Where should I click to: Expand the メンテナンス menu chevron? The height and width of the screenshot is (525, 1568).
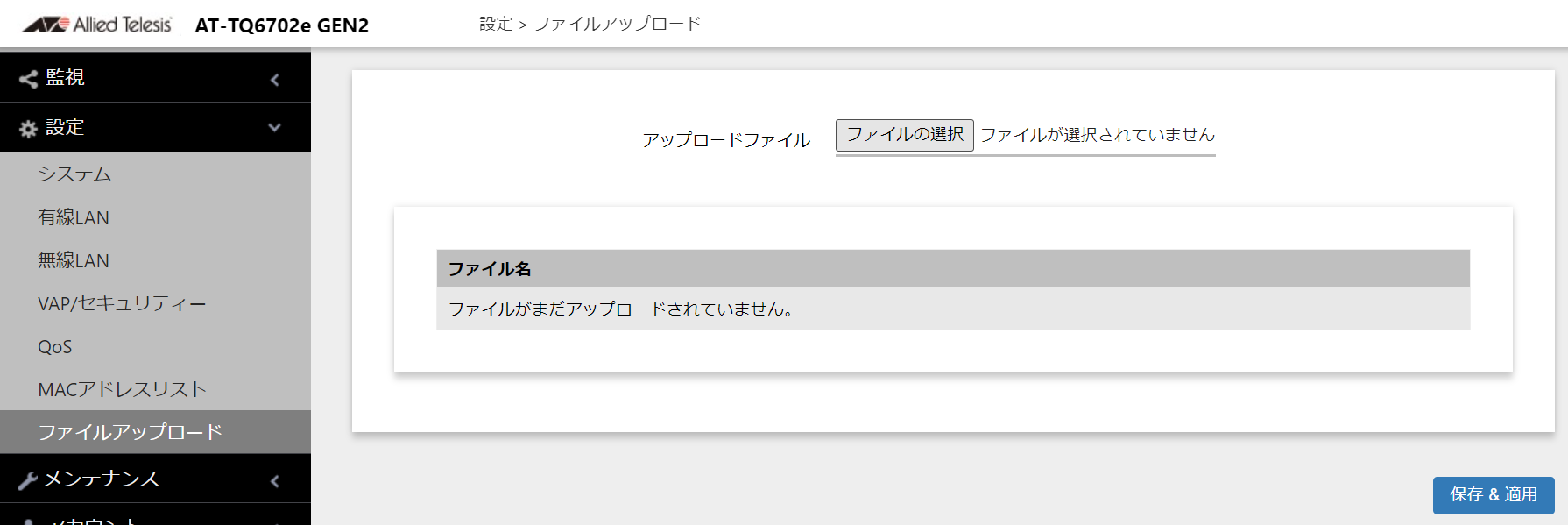point(275,480)
